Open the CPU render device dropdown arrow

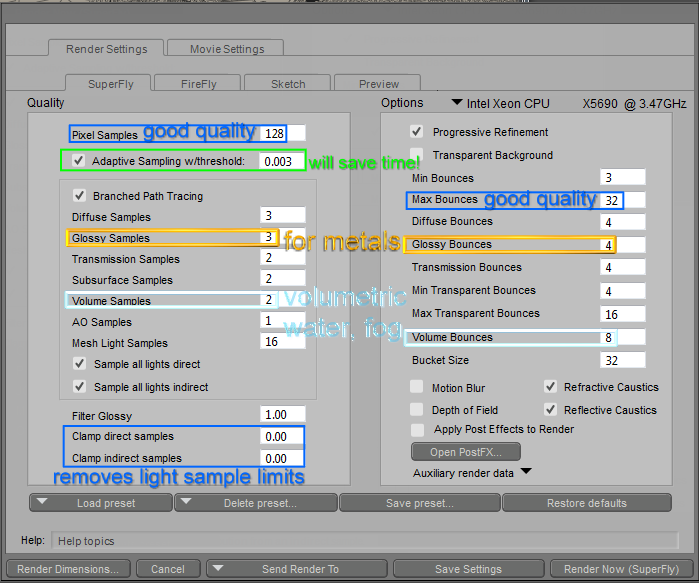click(457, 102)
